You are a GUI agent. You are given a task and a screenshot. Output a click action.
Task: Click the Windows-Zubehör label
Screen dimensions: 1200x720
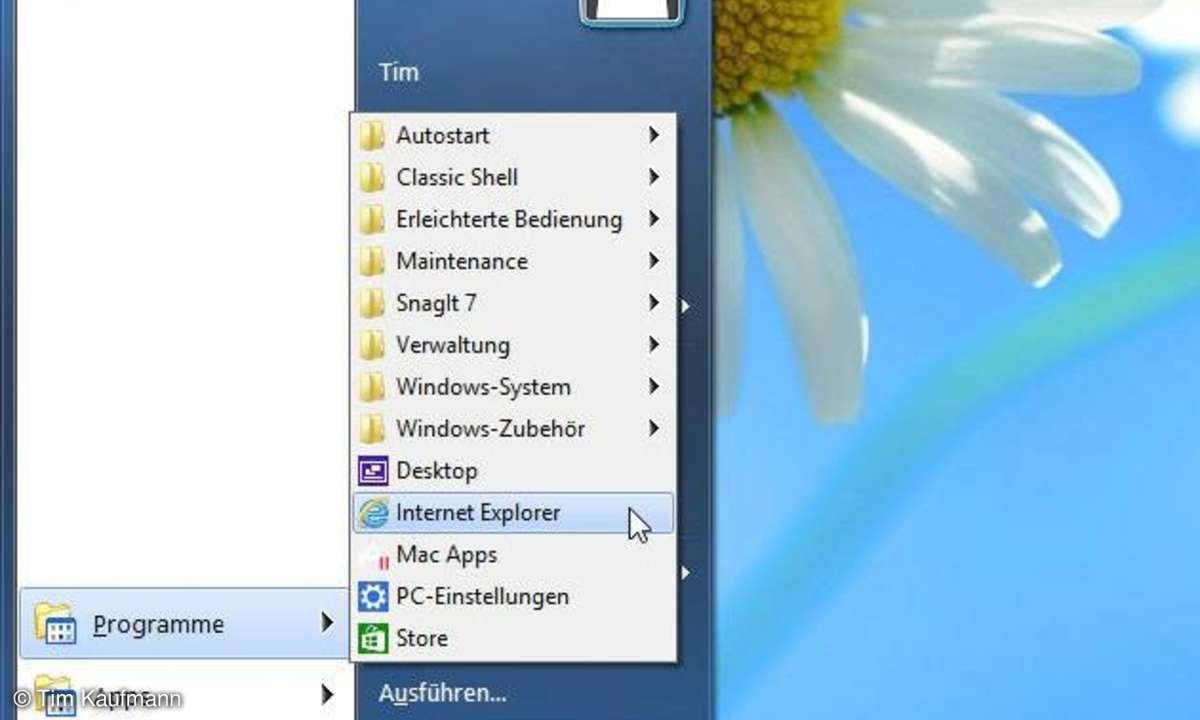pos(491,429)
